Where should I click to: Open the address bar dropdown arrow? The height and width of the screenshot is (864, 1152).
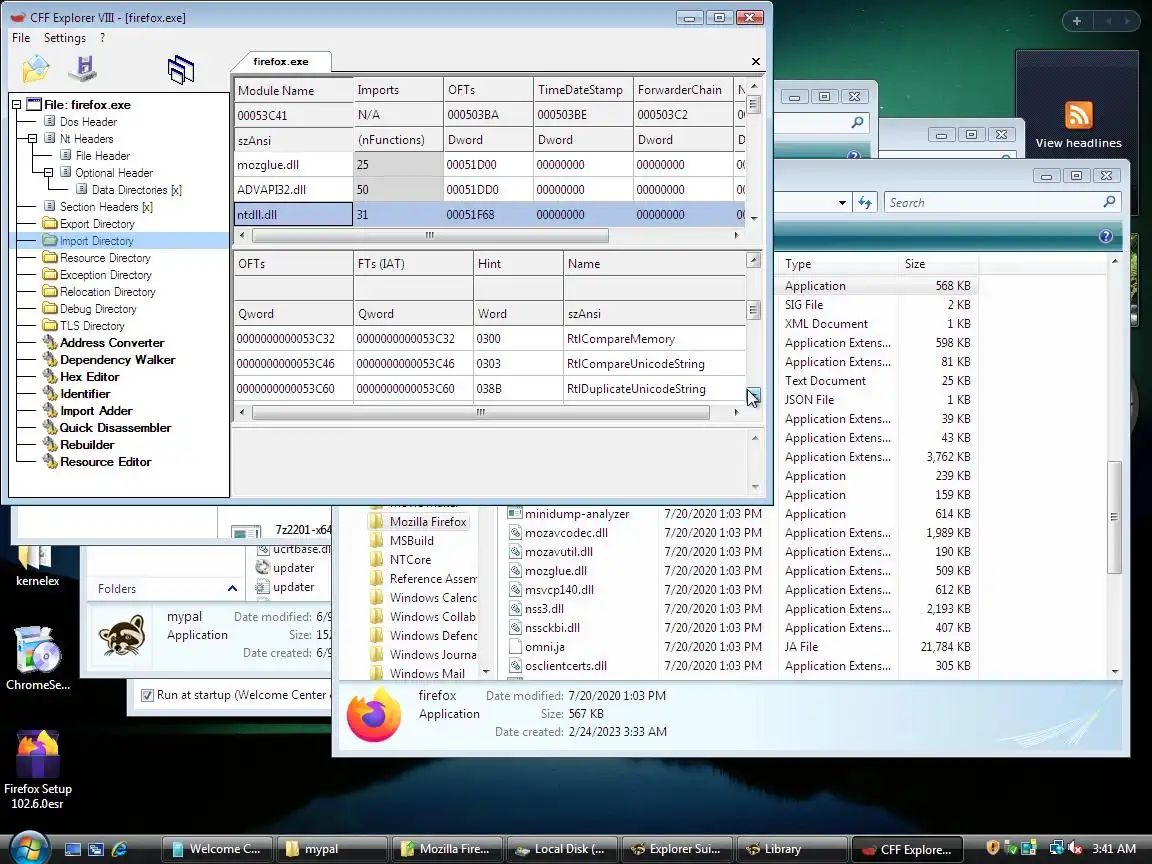[842, 203]
